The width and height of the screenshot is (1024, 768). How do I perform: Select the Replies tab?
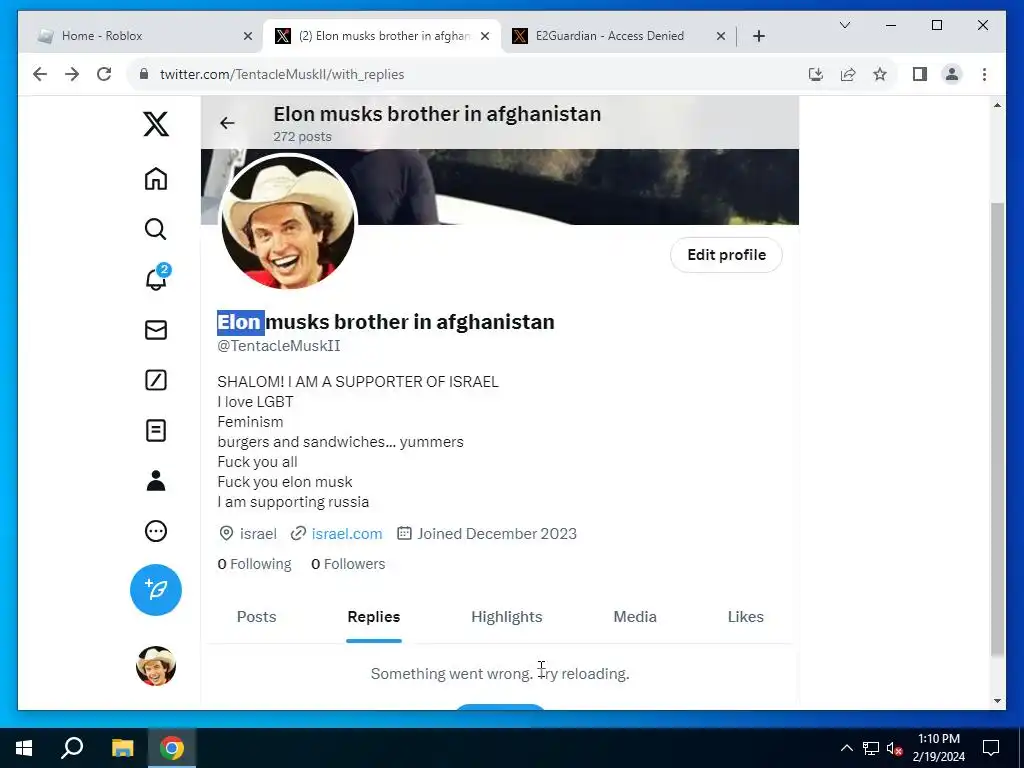pyautogui.click(x=374, y=616)
